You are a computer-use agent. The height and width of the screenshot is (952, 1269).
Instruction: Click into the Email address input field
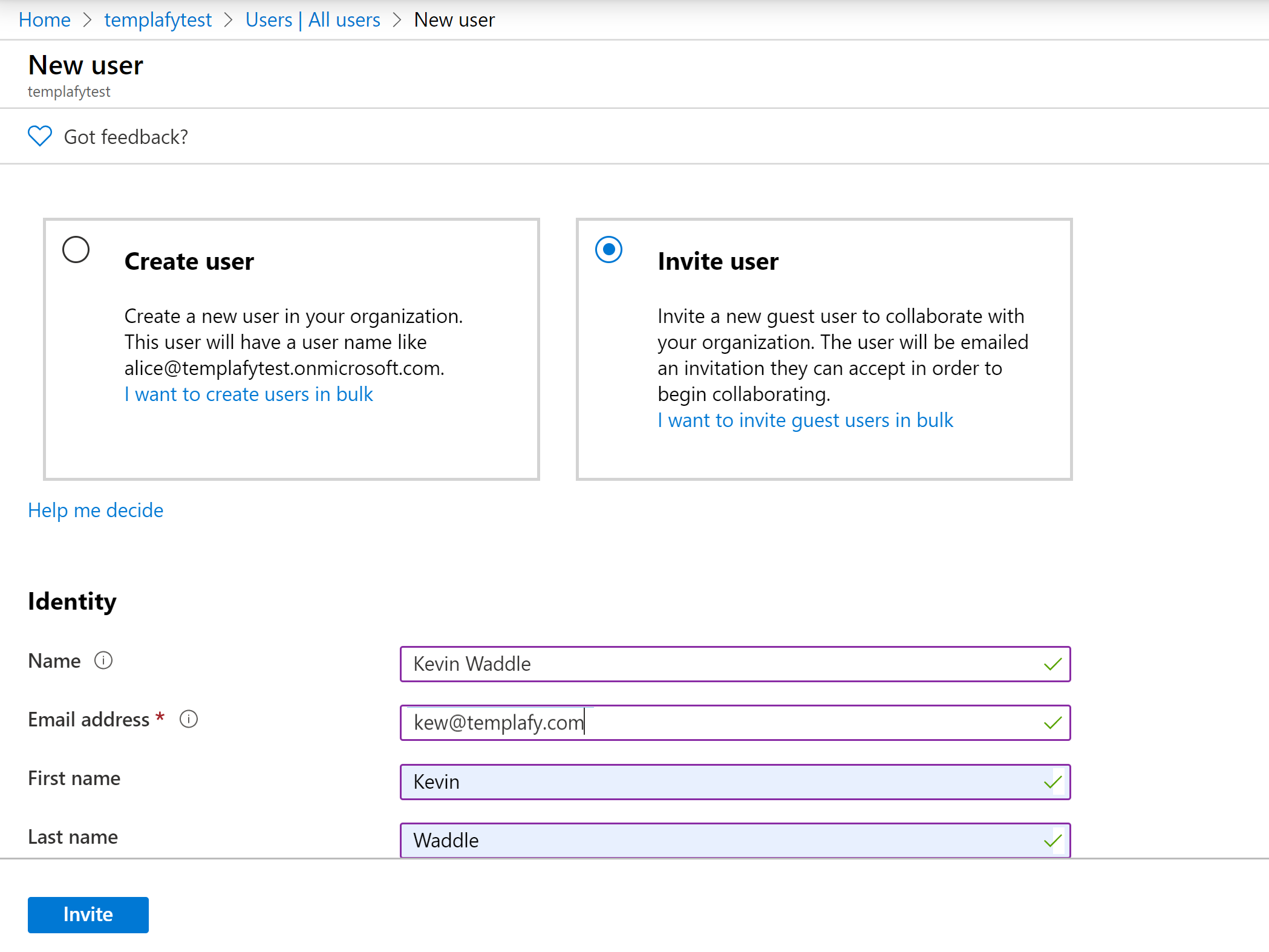[x=720, y=723]
